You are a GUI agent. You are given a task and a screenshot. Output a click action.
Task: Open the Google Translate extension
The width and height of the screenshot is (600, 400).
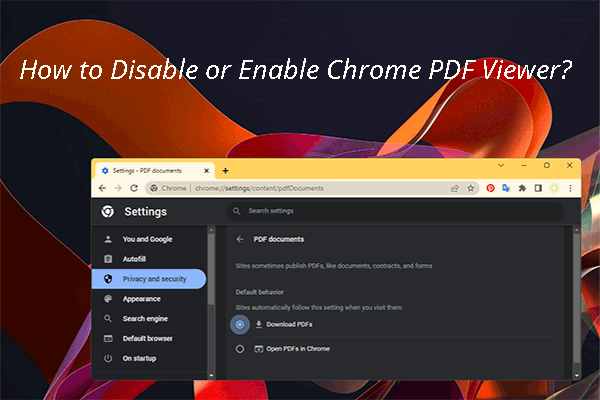506,188
